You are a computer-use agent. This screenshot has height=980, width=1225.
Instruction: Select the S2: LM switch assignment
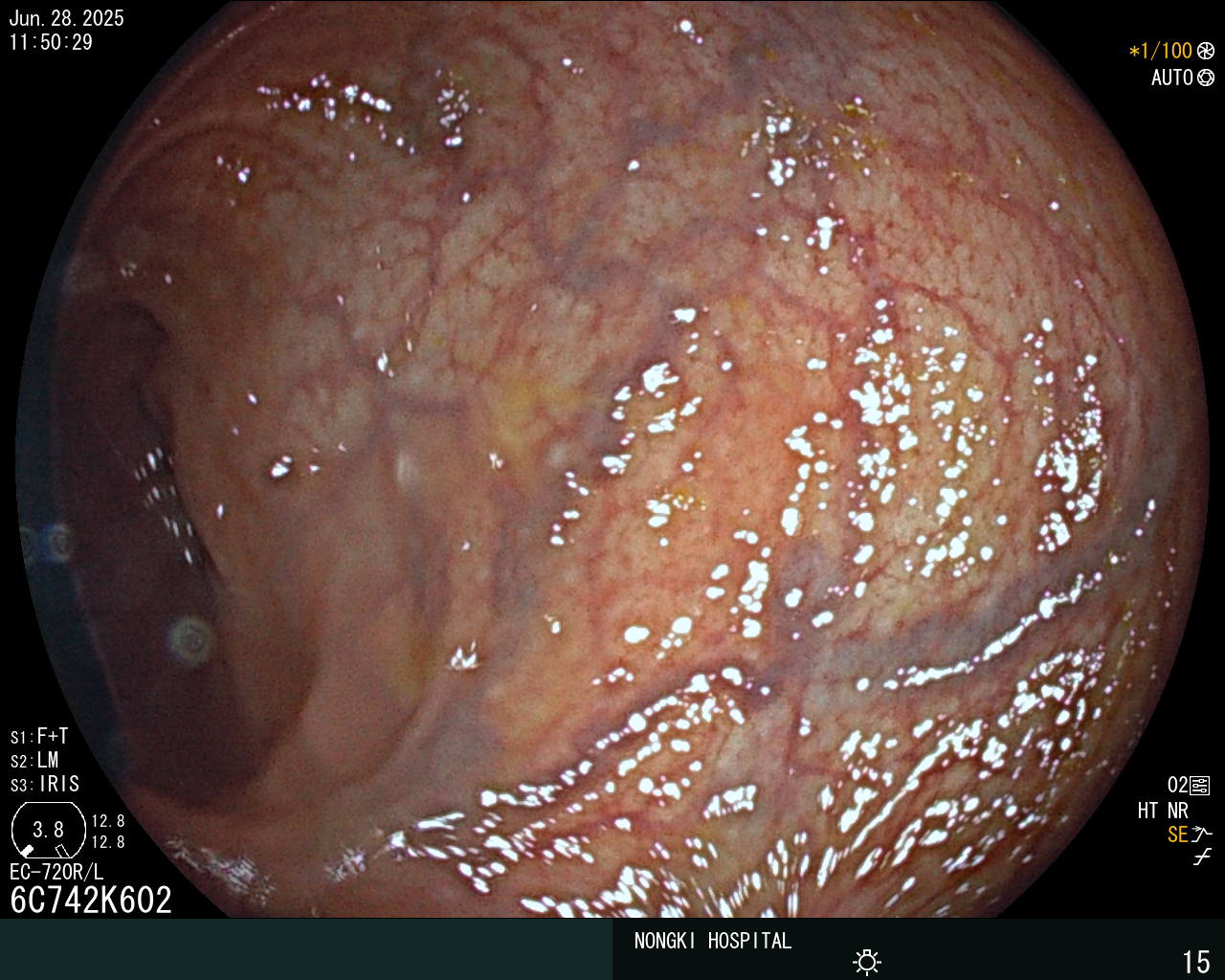tap(34, 760)
